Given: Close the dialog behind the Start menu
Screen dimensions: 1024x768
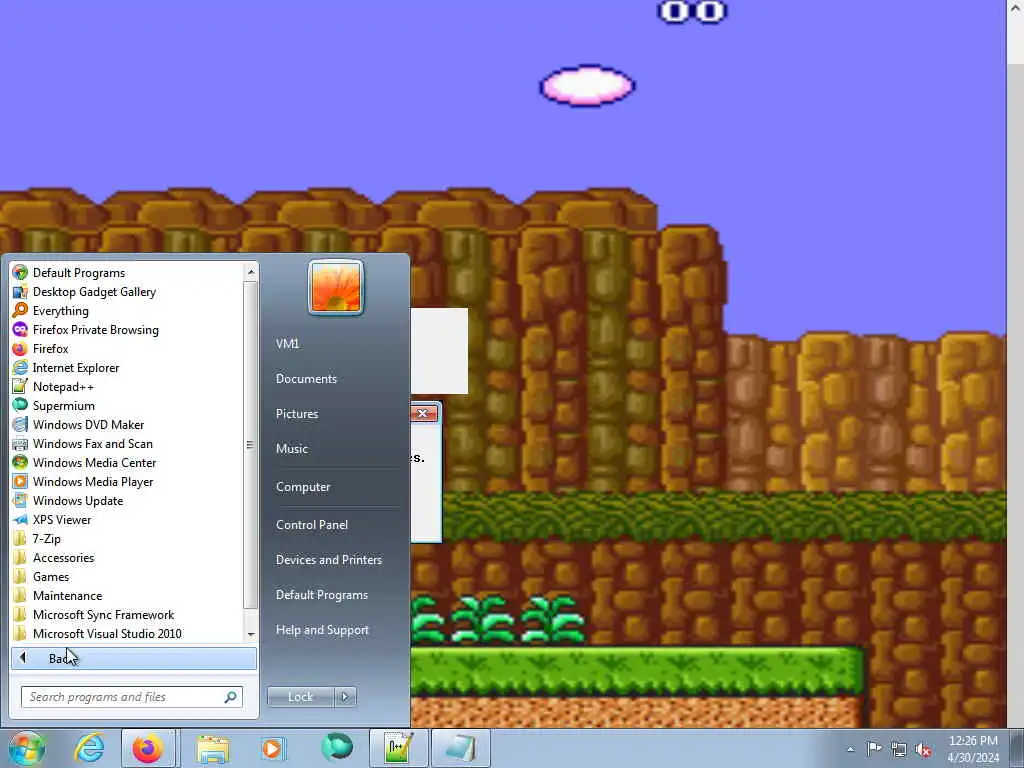Looking at the screenshot, I should [x=424, y=413].
